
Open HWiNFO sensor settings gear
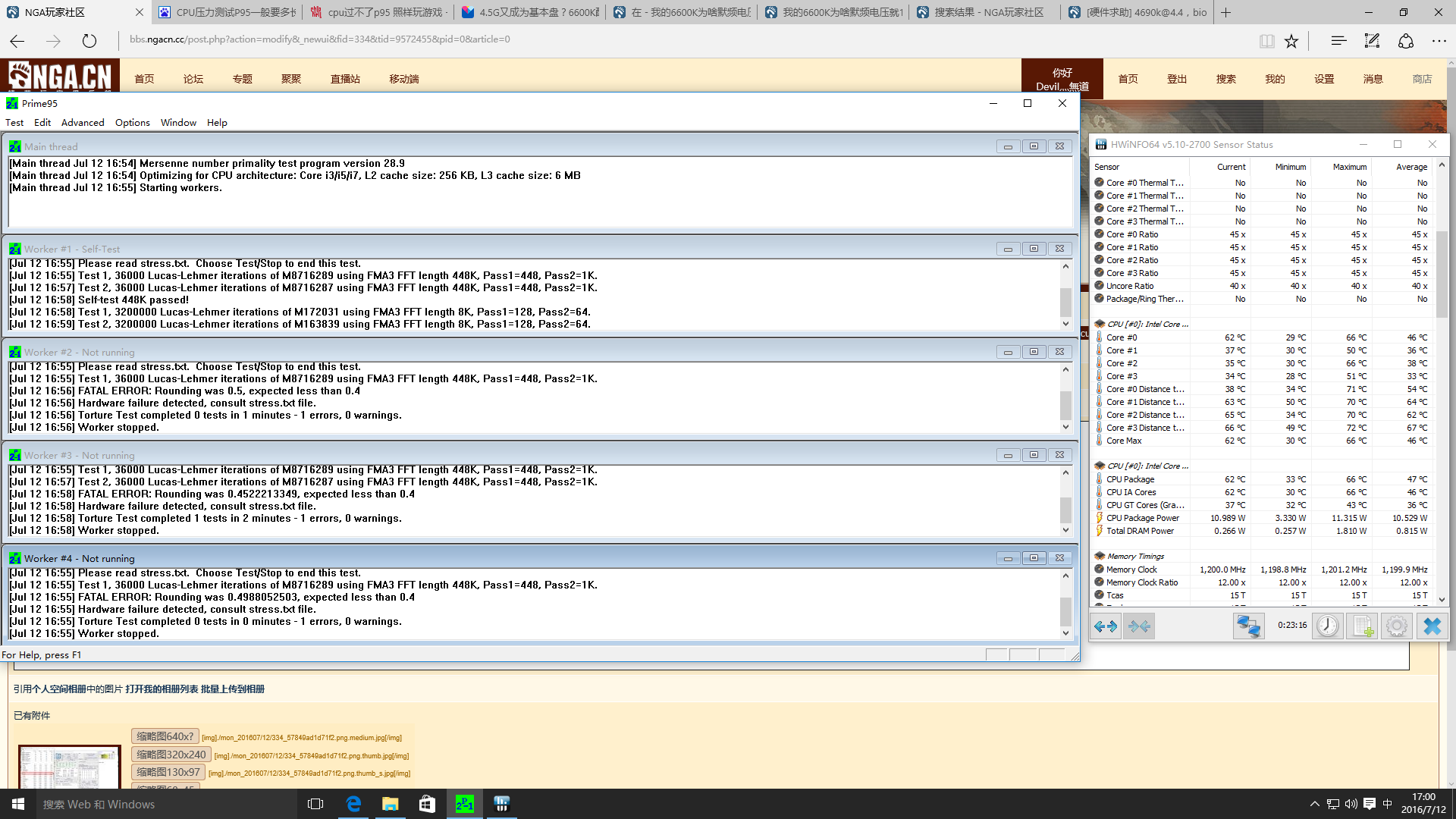[1397, 626]
